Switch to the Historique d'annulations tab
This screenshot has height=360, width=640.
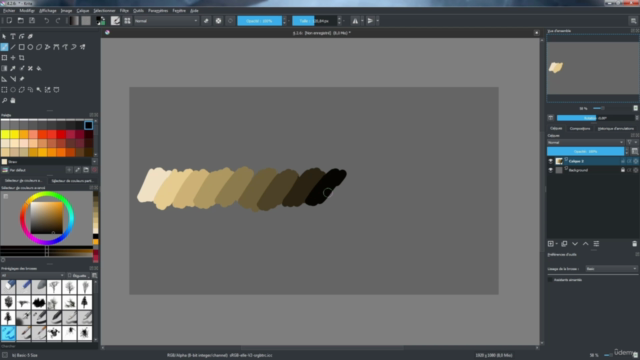coord(616,129)
